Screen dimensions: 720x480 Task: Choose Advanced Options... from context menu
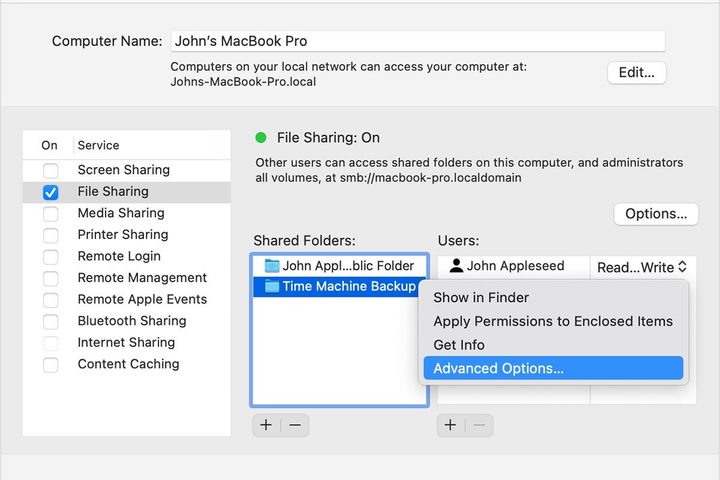pos(553,368)
